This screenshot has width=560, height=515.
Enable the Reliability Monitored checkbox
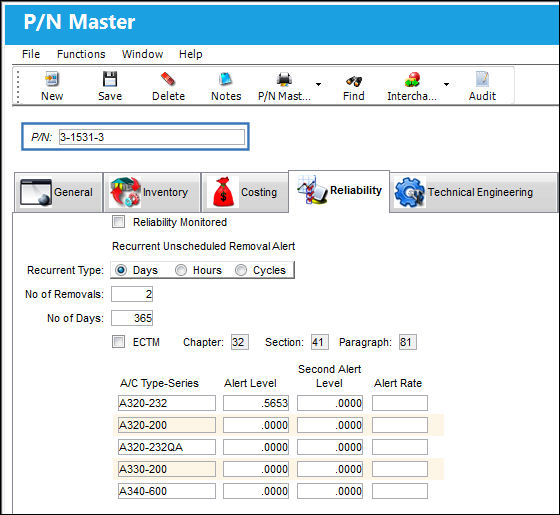119,221
